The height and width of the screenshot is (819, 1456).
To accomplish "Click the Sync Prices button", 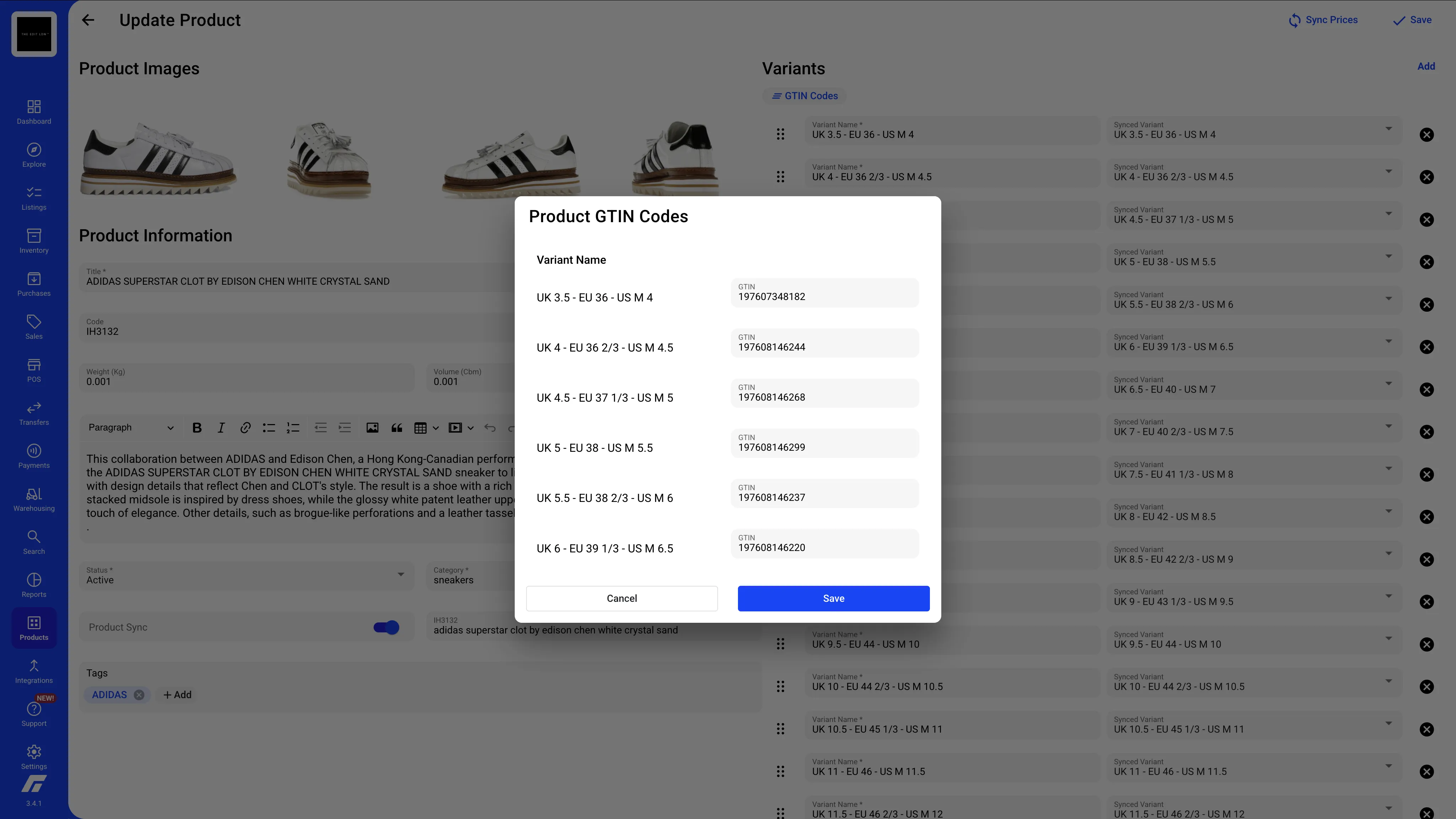I will [x=1323, y=20].
